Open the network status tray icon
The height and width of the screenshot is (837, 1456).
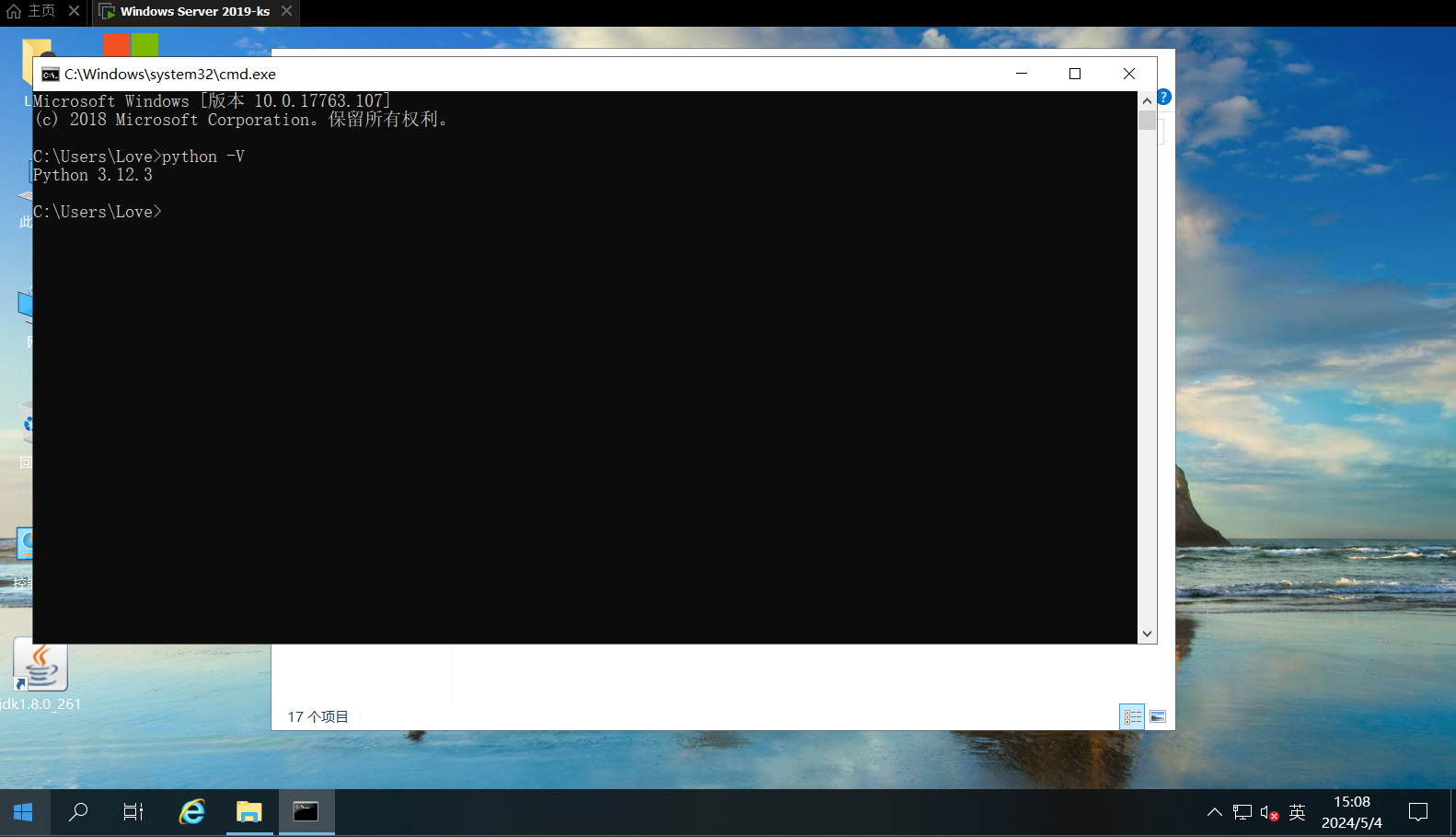1242,812
